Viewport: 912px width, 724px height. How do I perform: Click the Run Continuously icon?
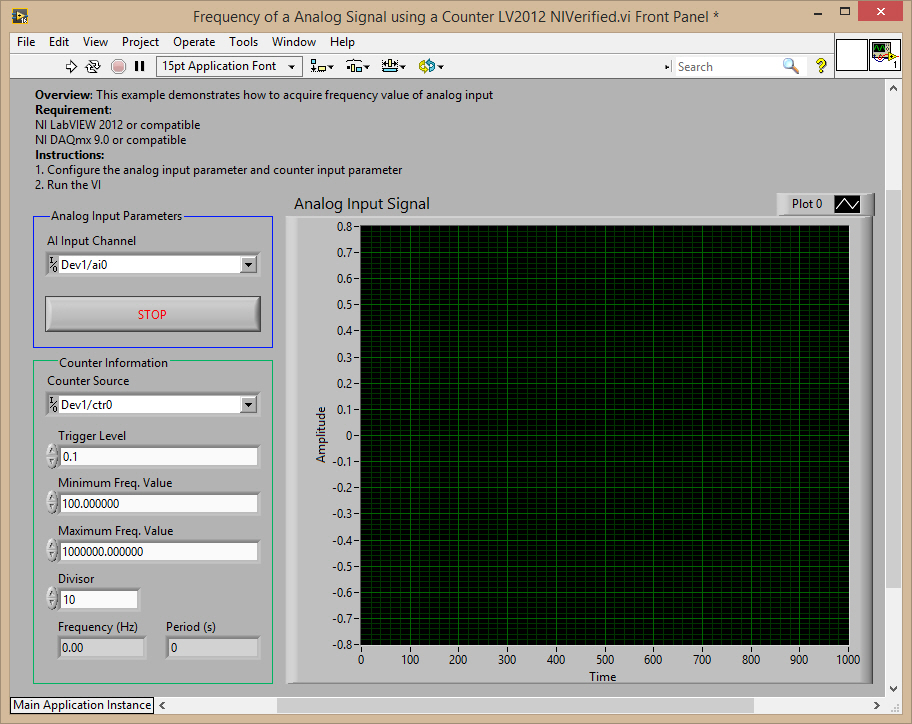click(92, 66)
